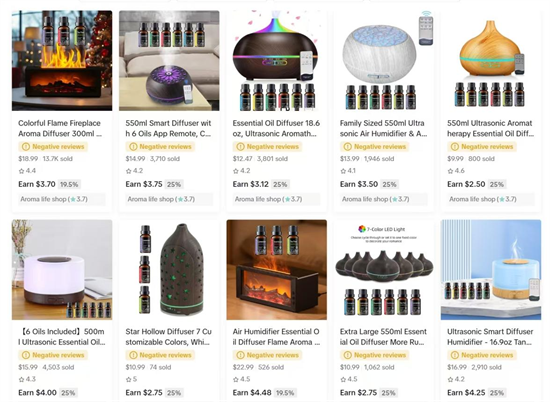Visit Aroma life shop under Earn $3.70
Screen dimensions: 550x402
pyautogui.click(x=54, y=199)
